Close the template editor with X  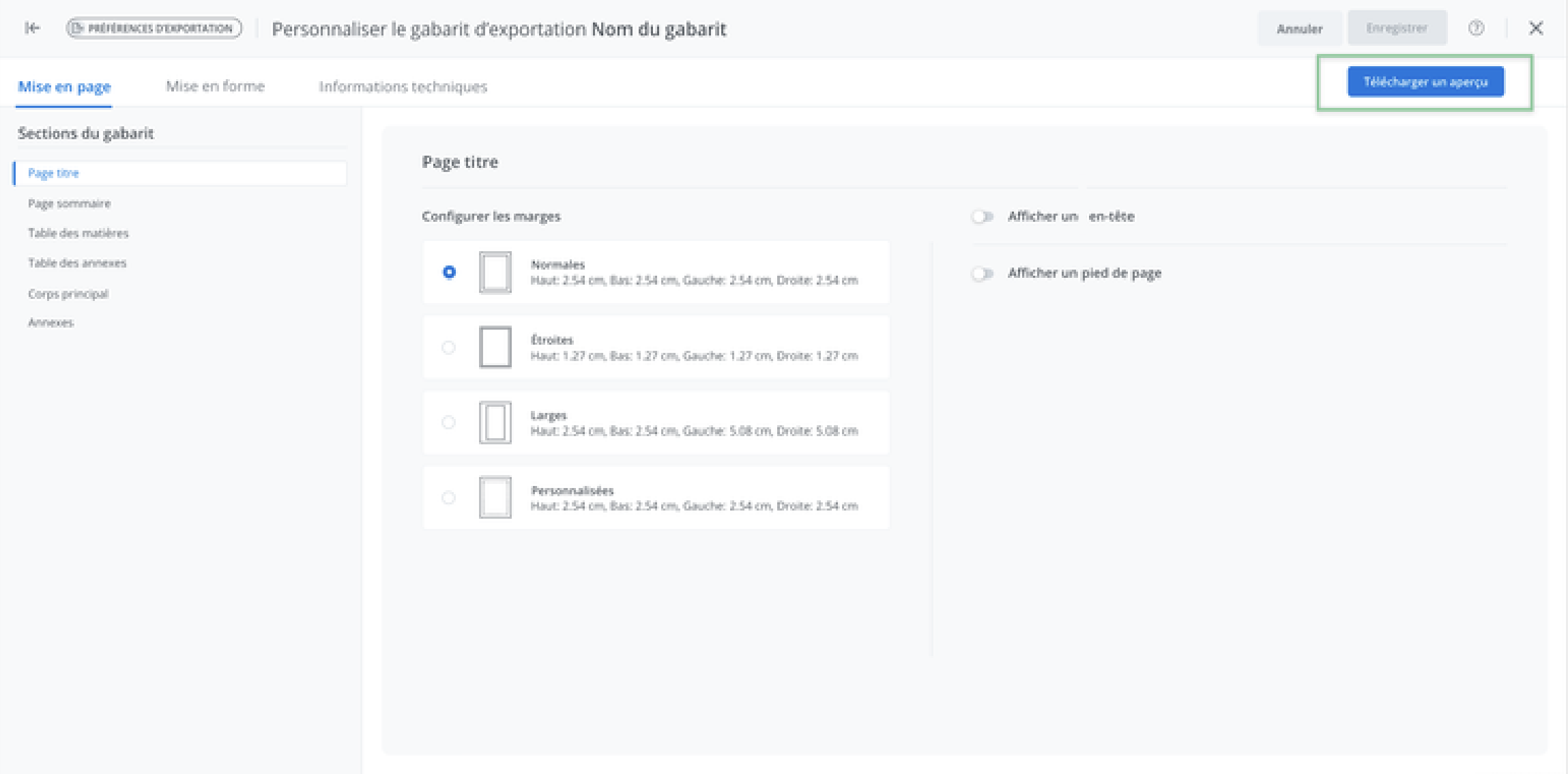tap(1535, 28)
